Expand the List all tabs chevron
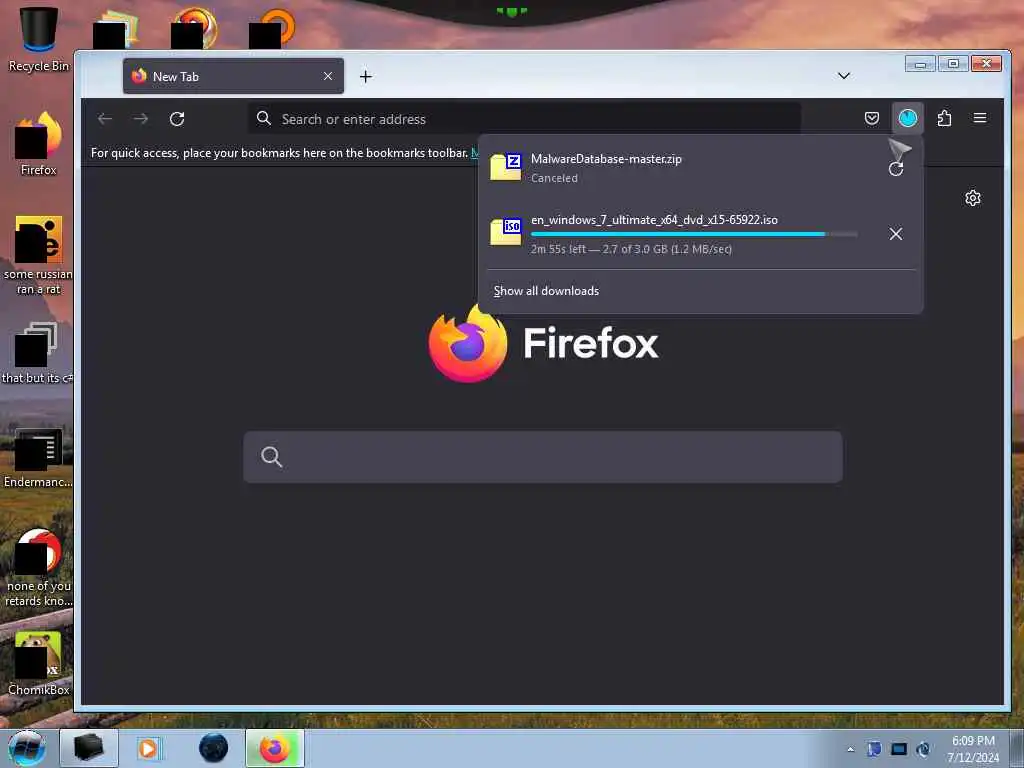This screenshot has width=1024, height=768. 844,76
